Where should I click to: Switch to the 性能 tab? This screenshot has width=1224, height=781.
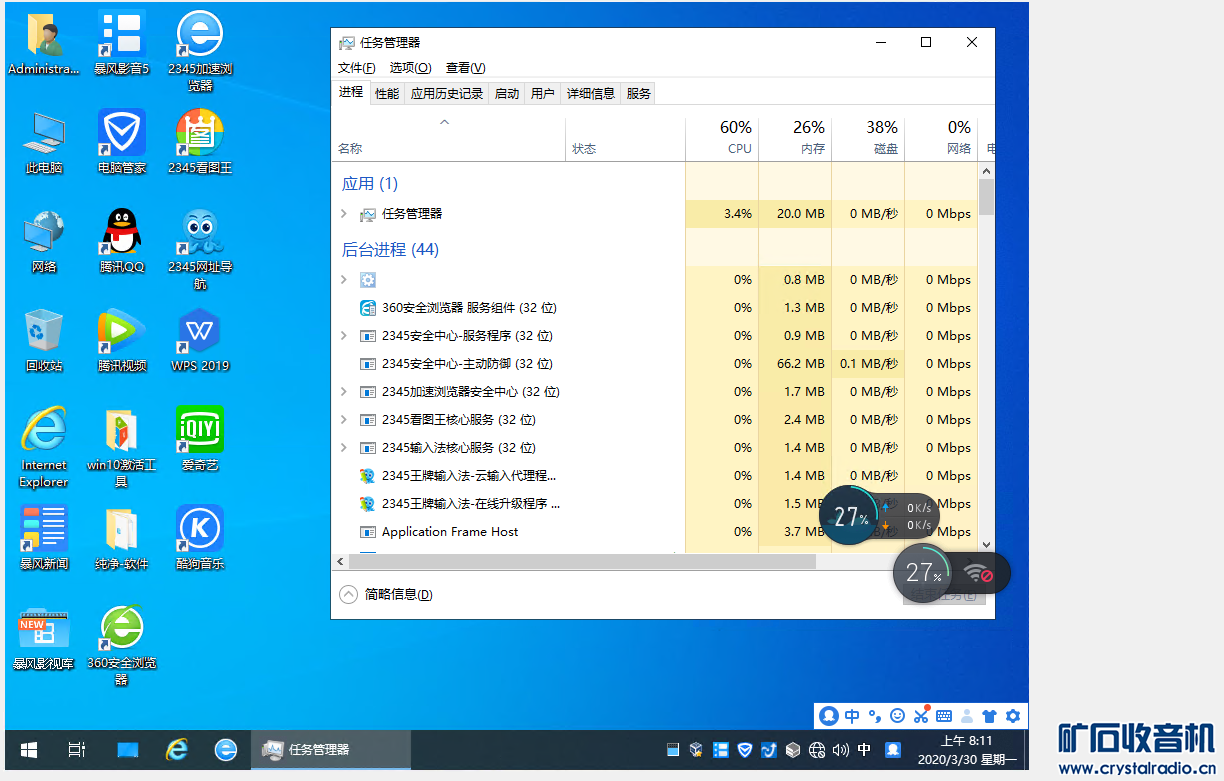[x=387, y=94]
